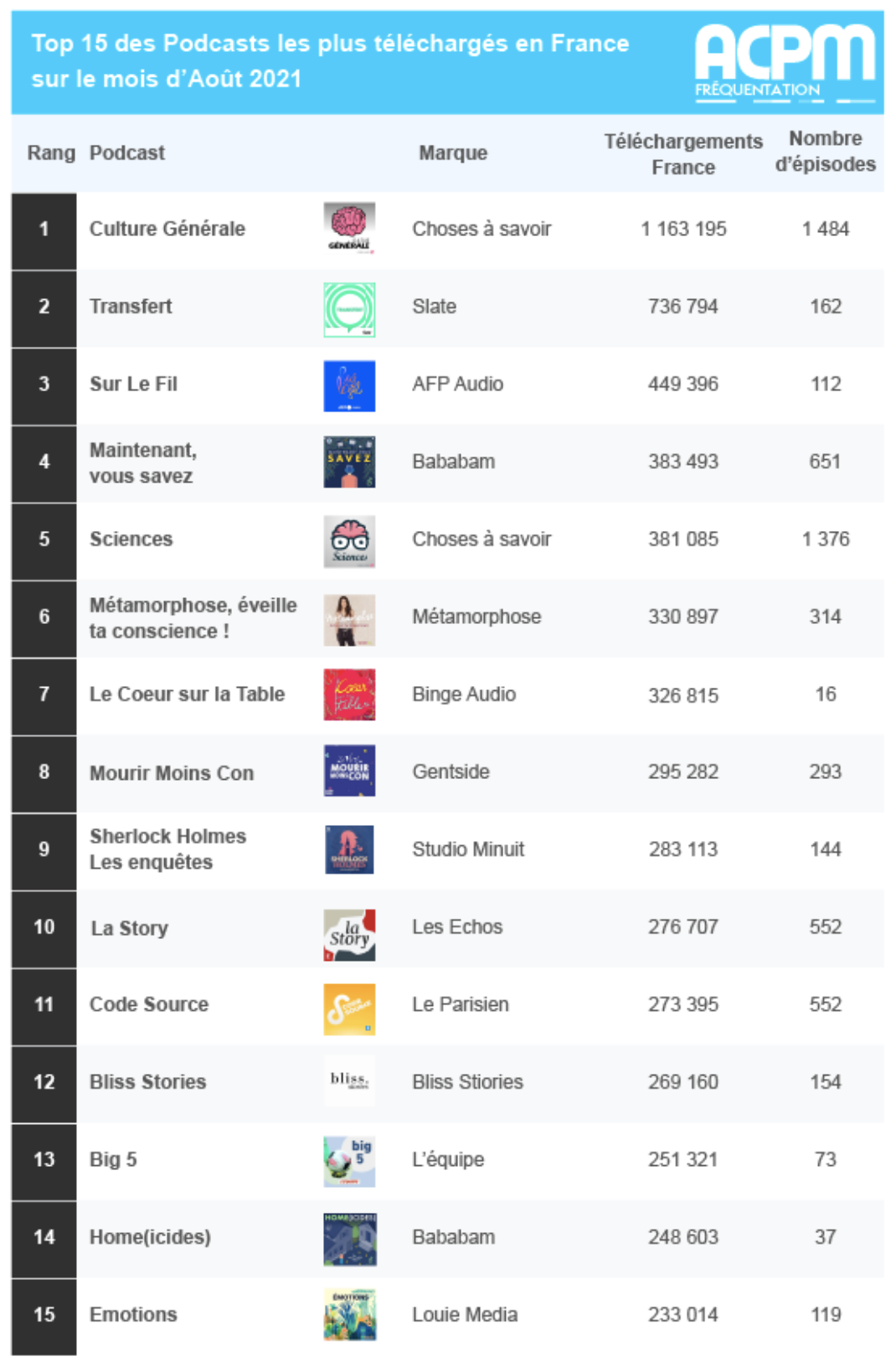Click the Marque column header

pos(453,153)
